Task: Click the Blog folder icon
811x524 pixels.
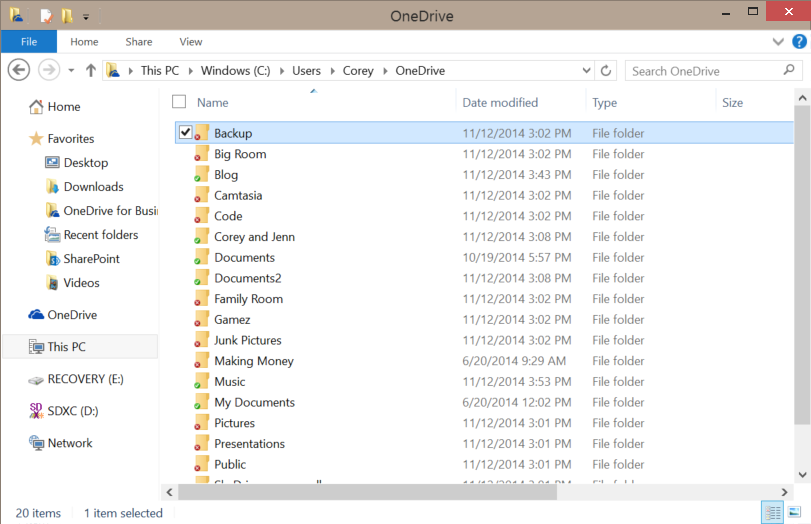Action: [201, 174]
